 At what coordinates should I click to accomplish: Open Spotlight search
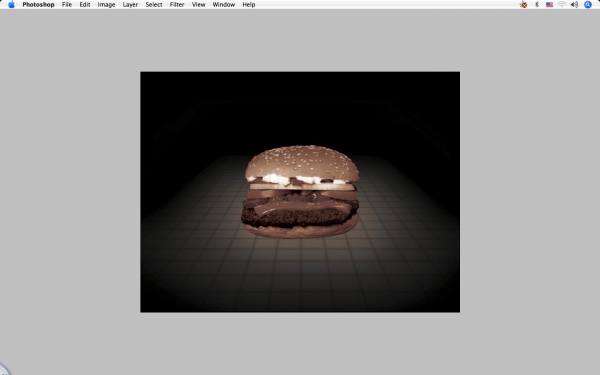pos(588,5)
